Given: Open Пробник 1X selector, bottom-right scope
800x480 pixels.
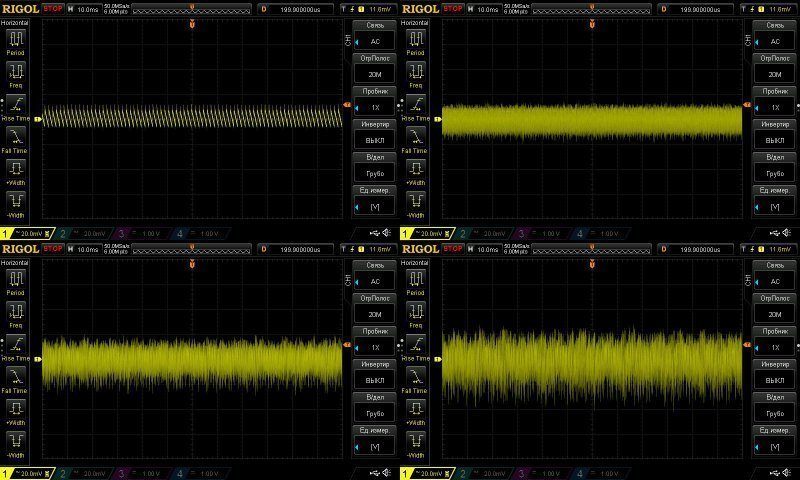Looking at the screenshot, I should pyautogui.click(x=775, y=342).
